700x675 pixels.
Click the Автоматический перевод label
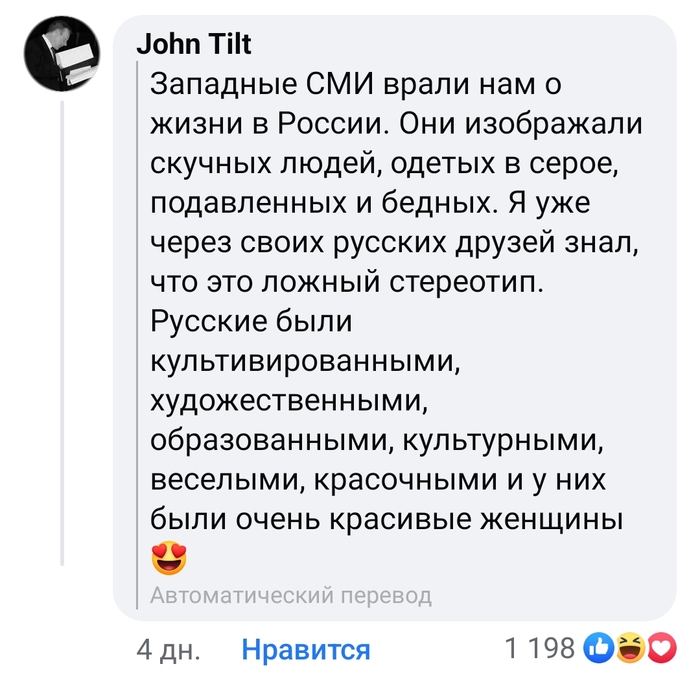tap(290, 596)
